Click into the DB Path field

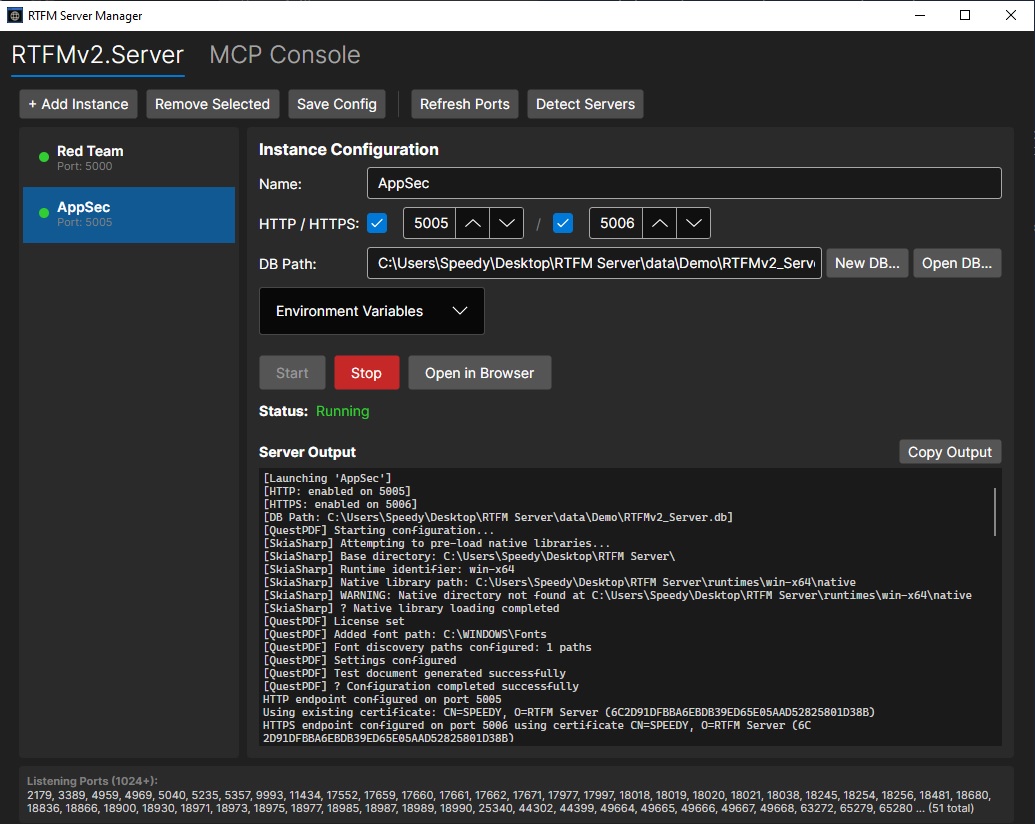click(594, 263)
